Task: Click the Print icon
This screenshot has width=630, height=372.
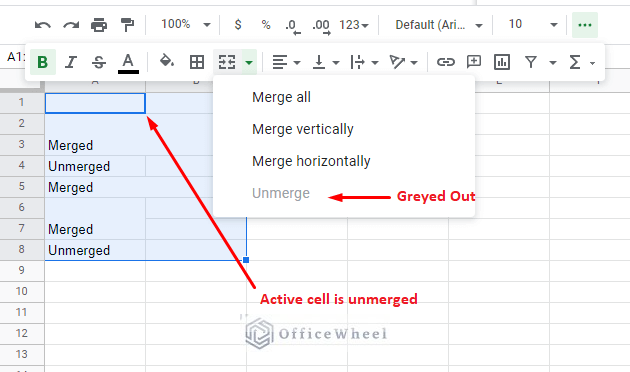Action: coord(99,25)
